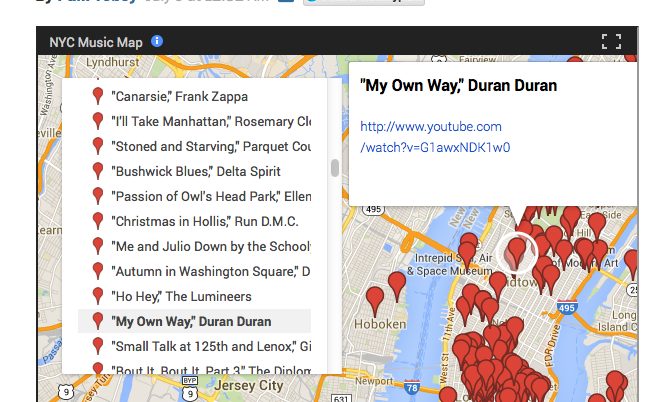Select "My Own Way," Duran Duran list entry
The width and height of the screenshot is (669, 402).
[194, 321]
